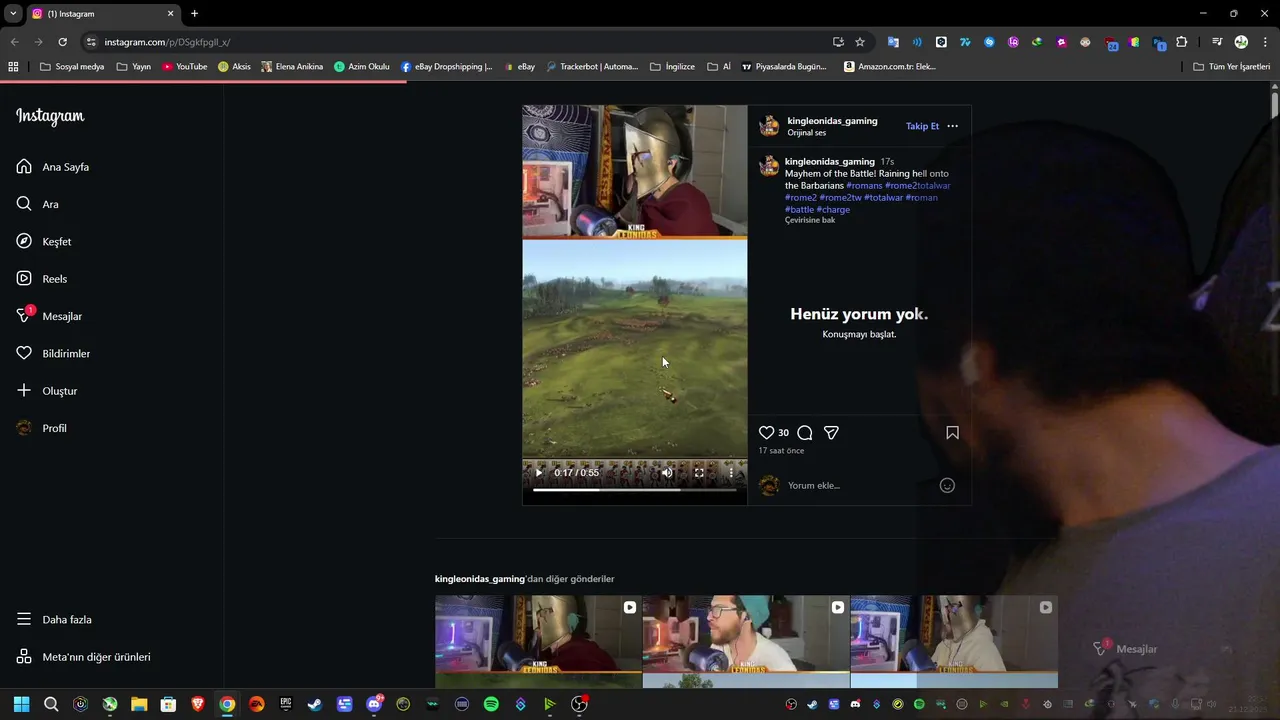Open the Ara search panel
1280x720 pixels.
(x=38, y=204)
